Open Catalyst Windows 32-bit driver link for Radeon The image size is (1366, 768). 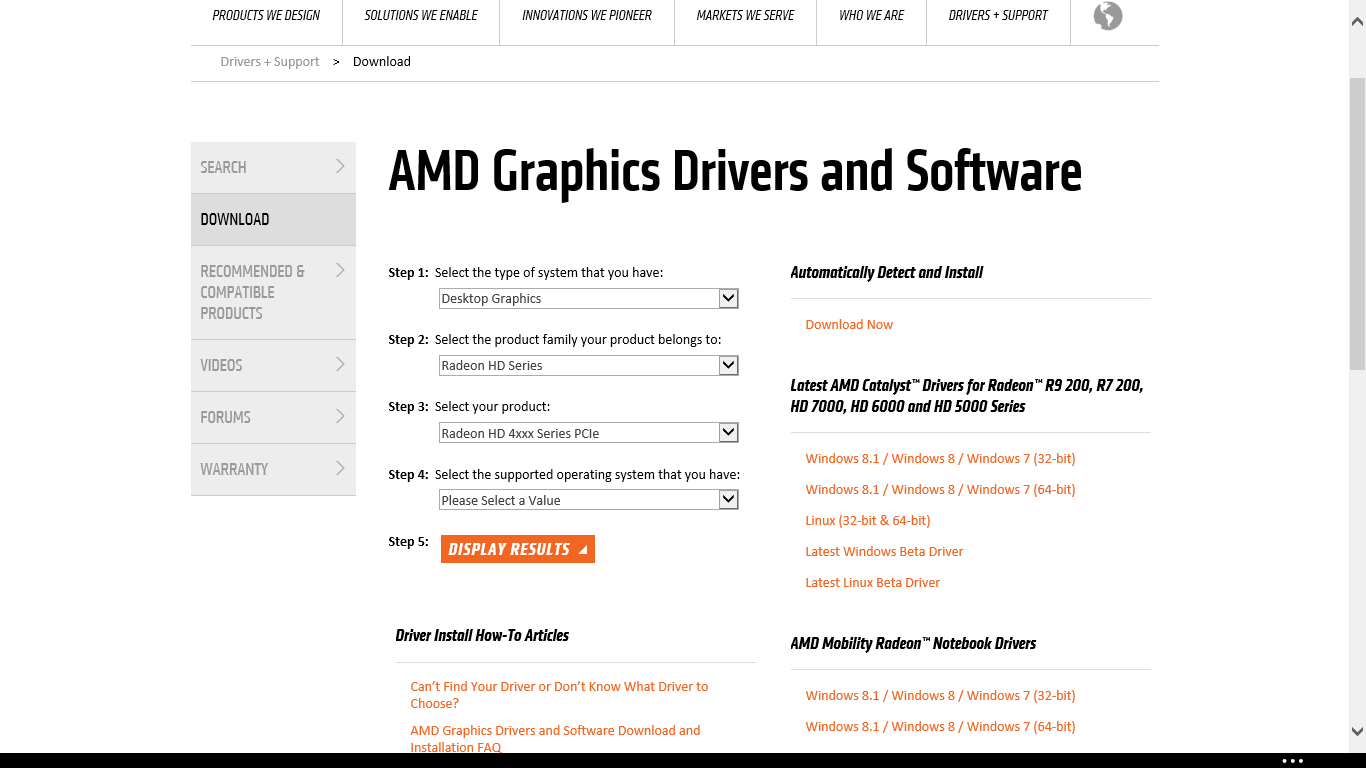(940, 459)
